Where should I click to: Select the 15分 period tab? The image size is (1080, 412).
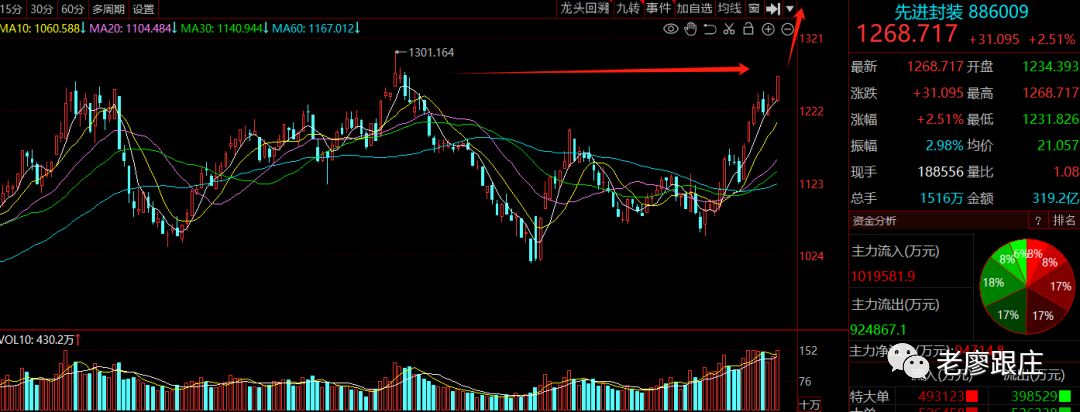(14, 9)
